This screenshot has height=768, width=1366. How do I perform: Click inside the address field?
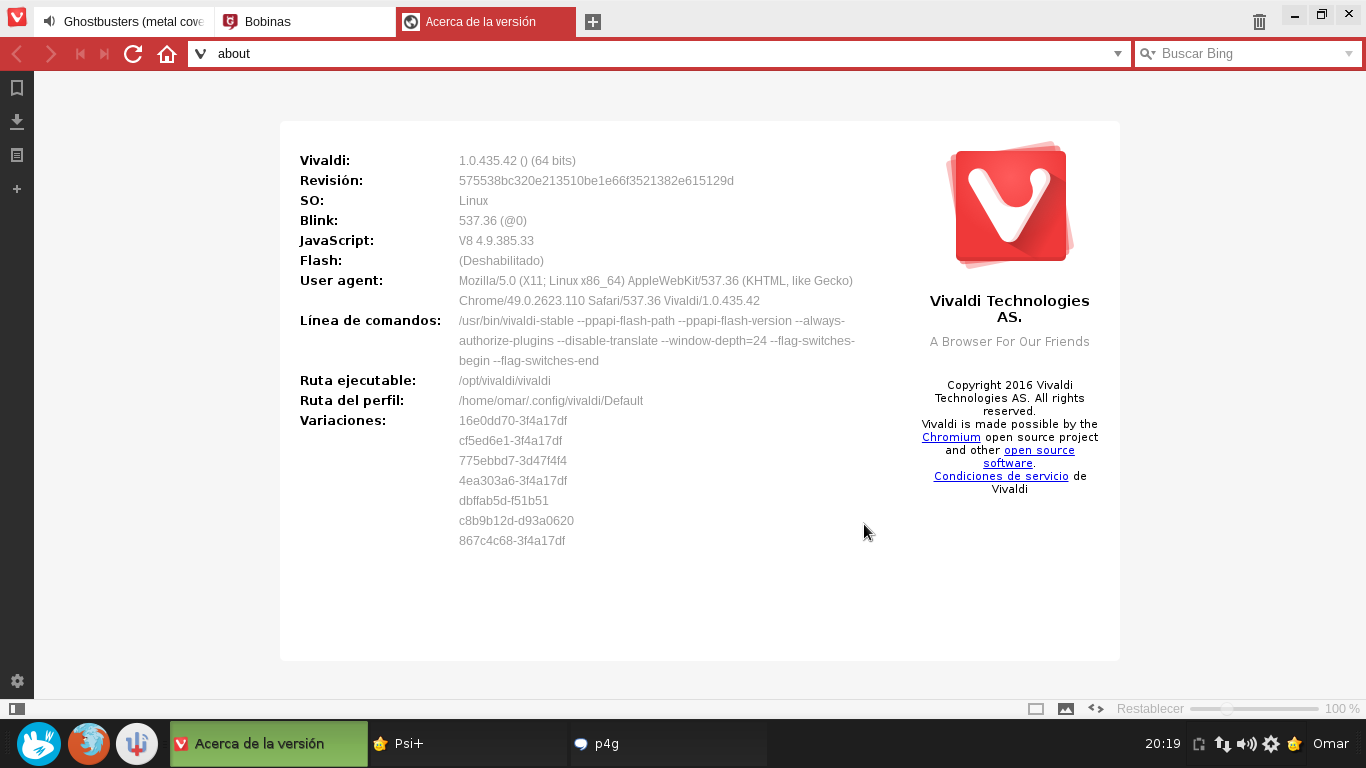click(x=660, y=54)
